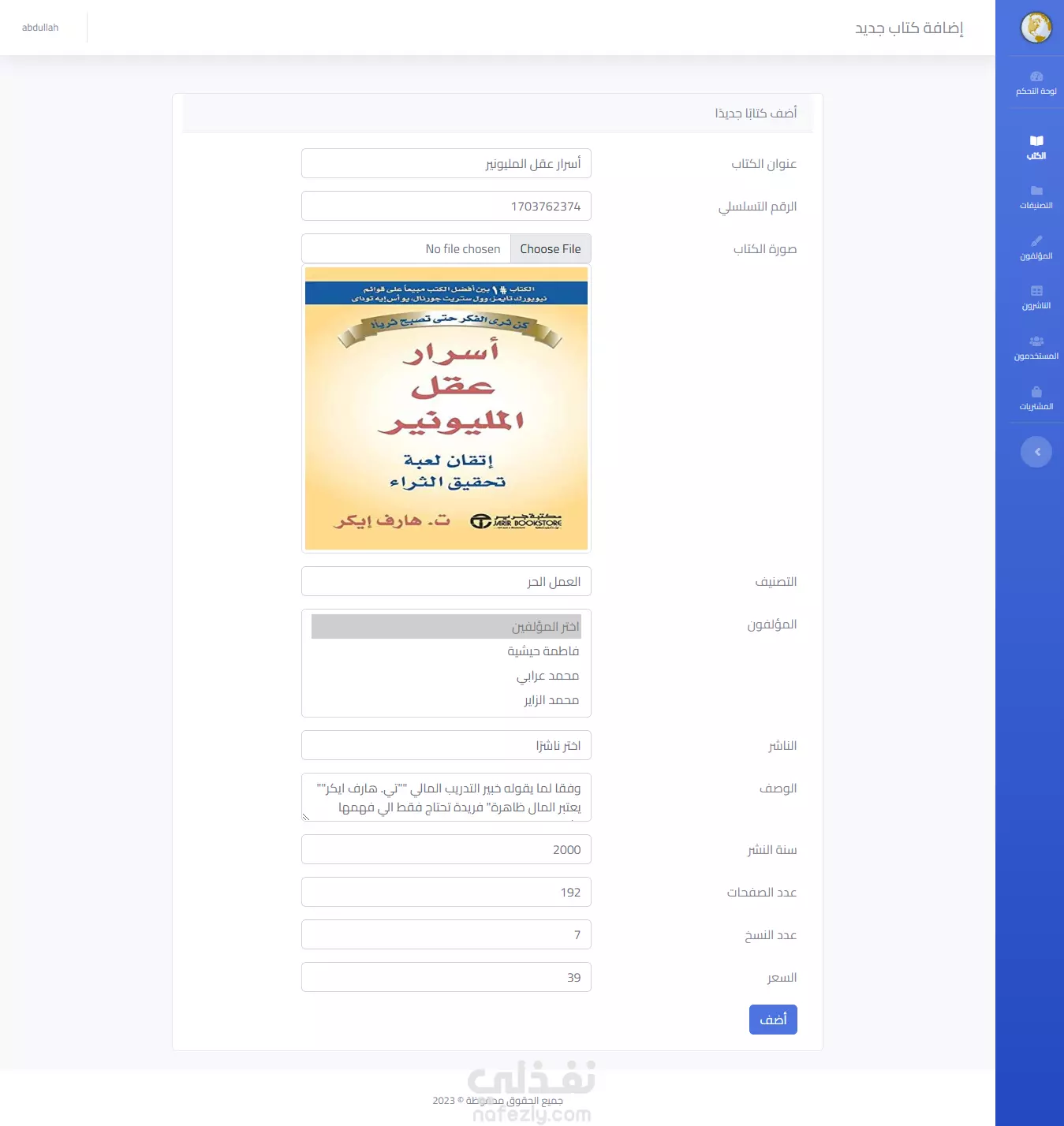This screenshot has height=1126, width=1064.
Task: Open the user profile avatar in sidebar
Action: coord(1036,28)
